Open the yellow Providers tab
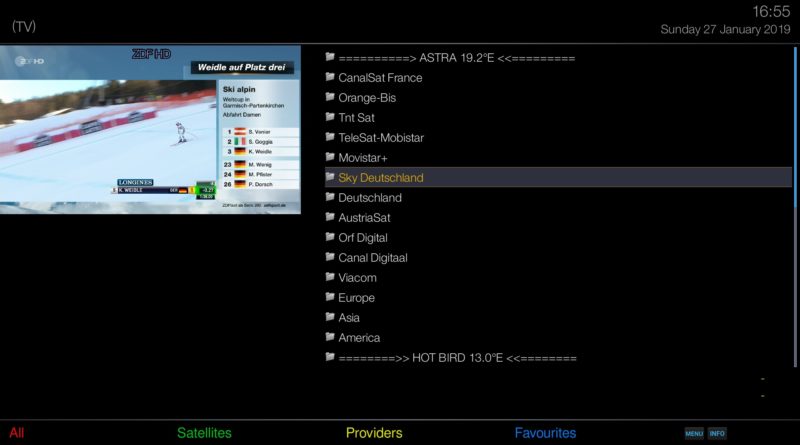Viewport: 800px width, 445px height. click(374, 433)
